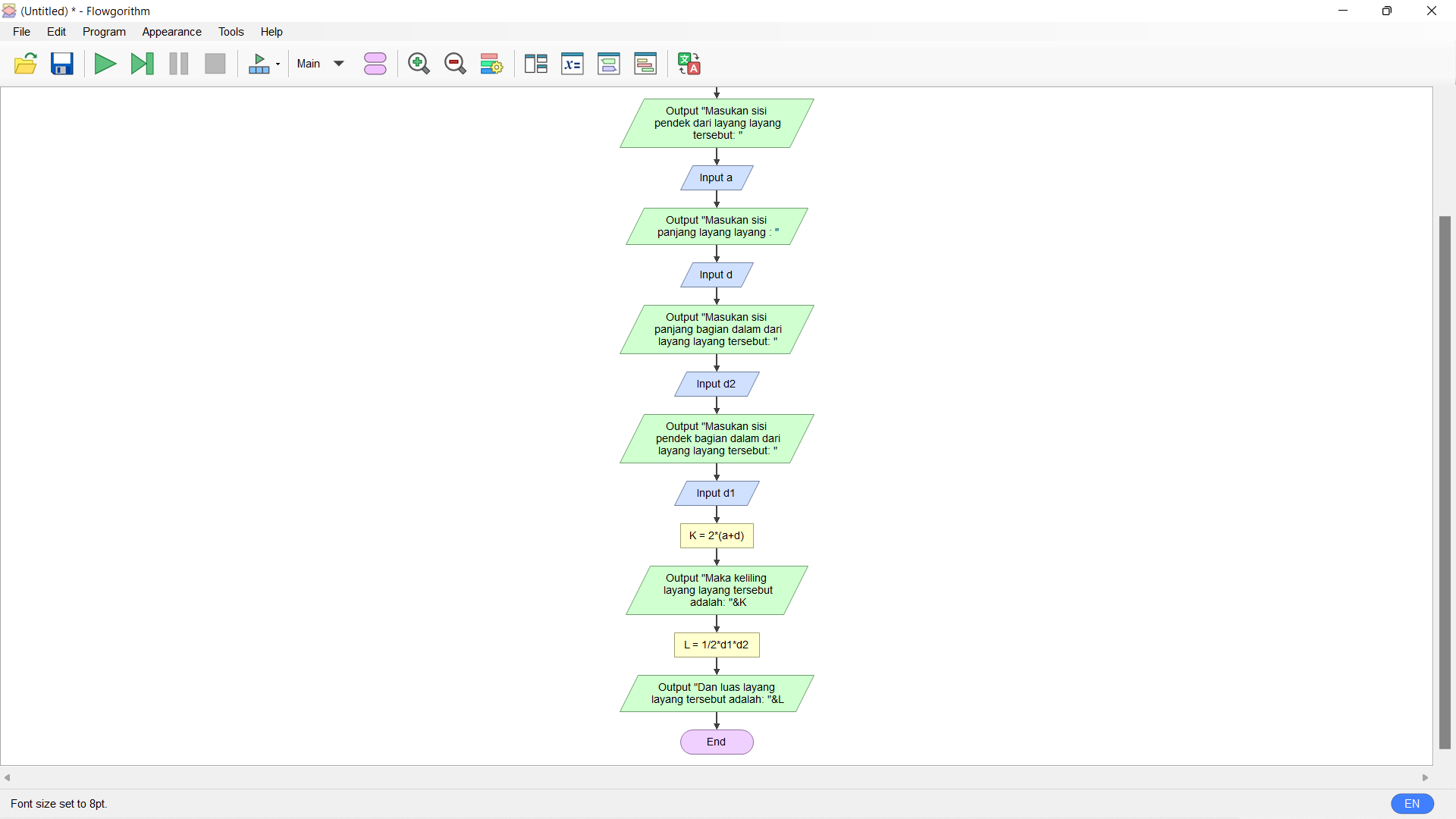Open the console window icon
1456x819 pixels.
[609, 64]
